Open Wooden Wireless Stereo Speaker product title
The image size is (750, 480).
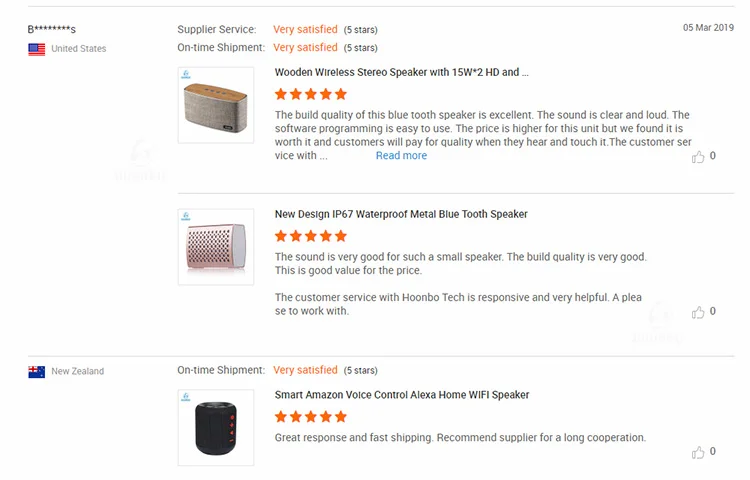[x=401, y=73]
